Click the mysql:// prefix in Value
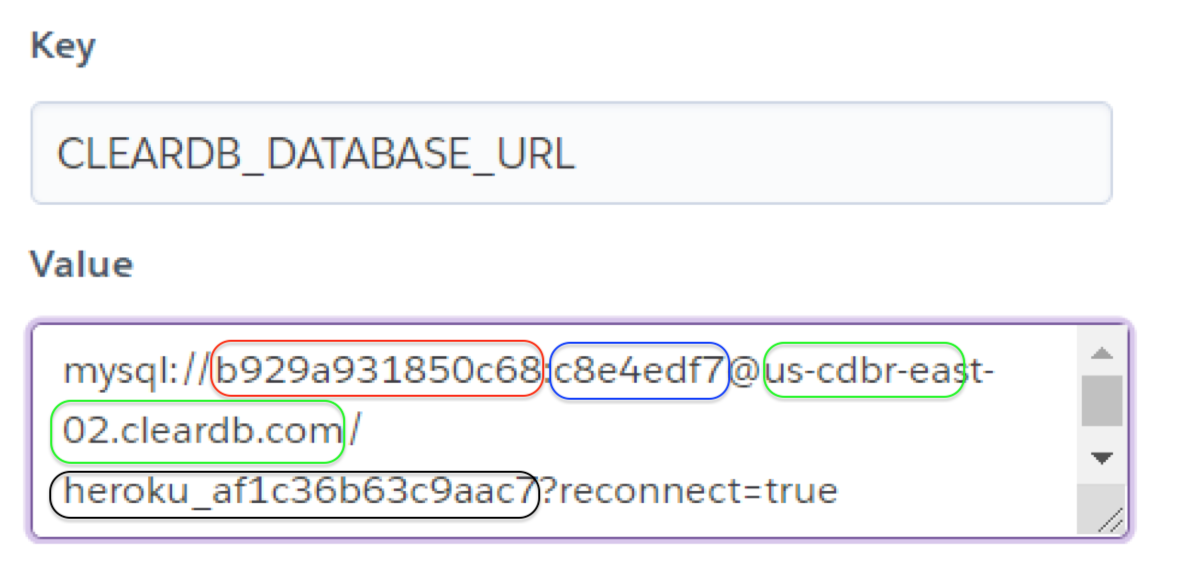The width and height of the screenshot is (1188, 580). click(138, 372)
